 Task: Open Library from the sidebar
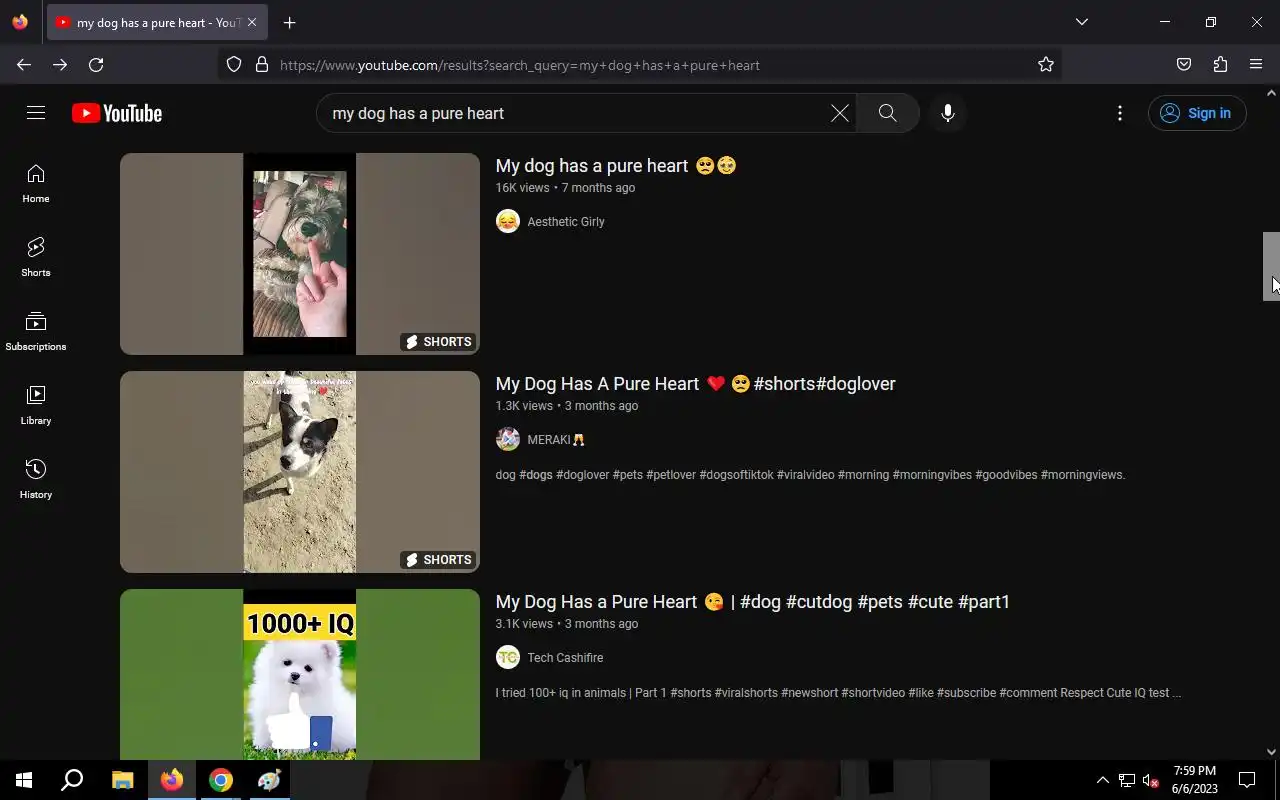click(36, 406)
